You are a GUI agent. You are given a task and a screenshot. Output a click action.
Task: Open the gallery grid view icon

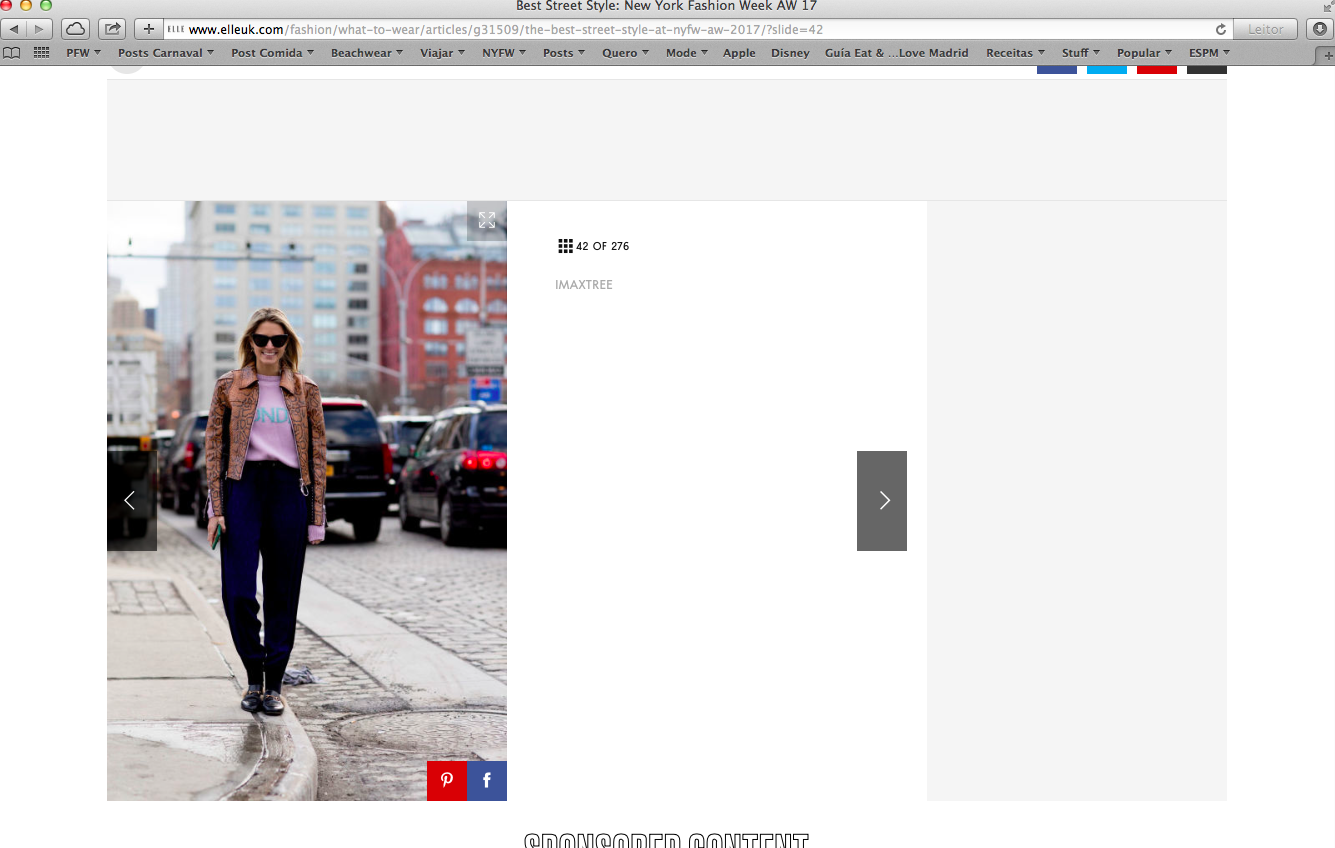pos(565,246)
